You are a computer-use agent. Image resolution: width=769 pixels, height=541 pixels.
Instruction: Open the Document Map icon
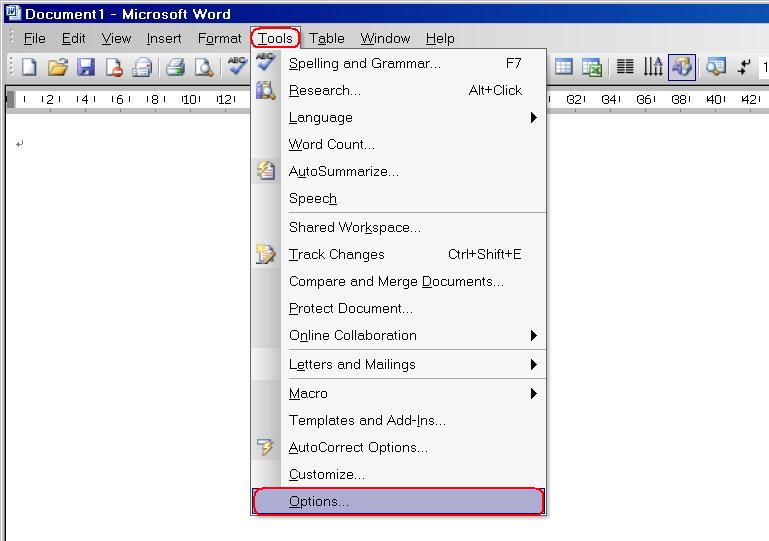(716, 67)
